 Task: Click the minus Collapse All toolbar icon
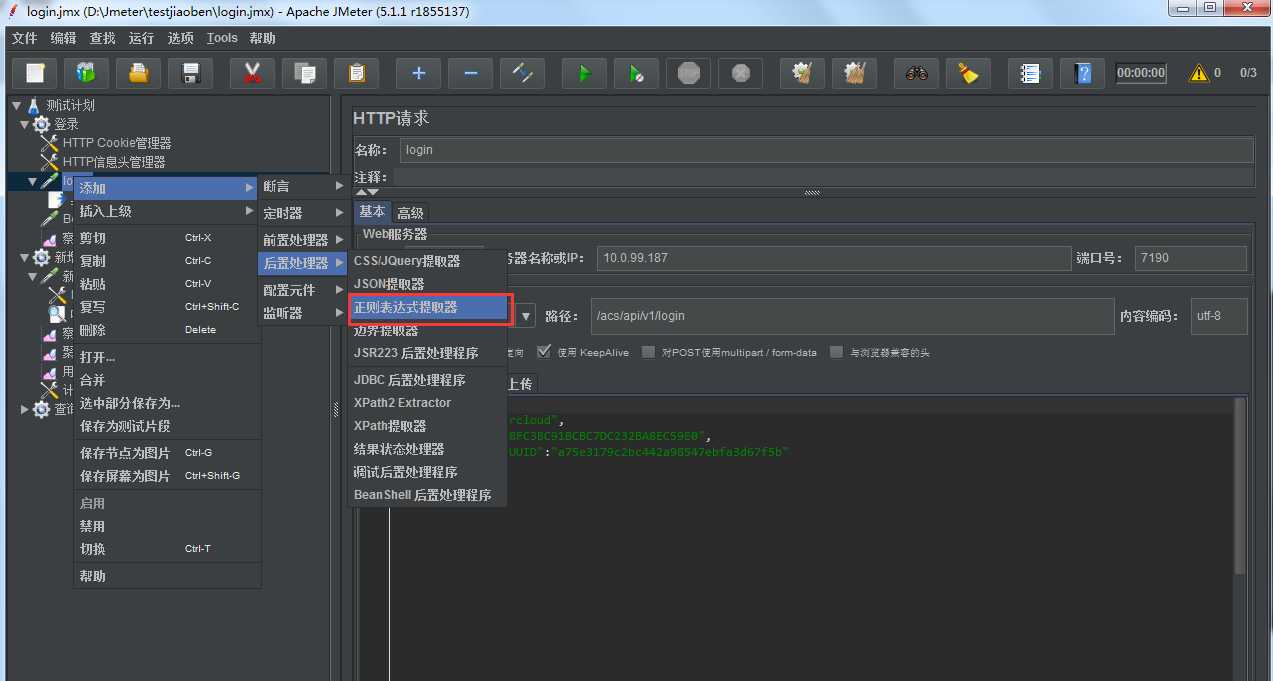(470, 73)
